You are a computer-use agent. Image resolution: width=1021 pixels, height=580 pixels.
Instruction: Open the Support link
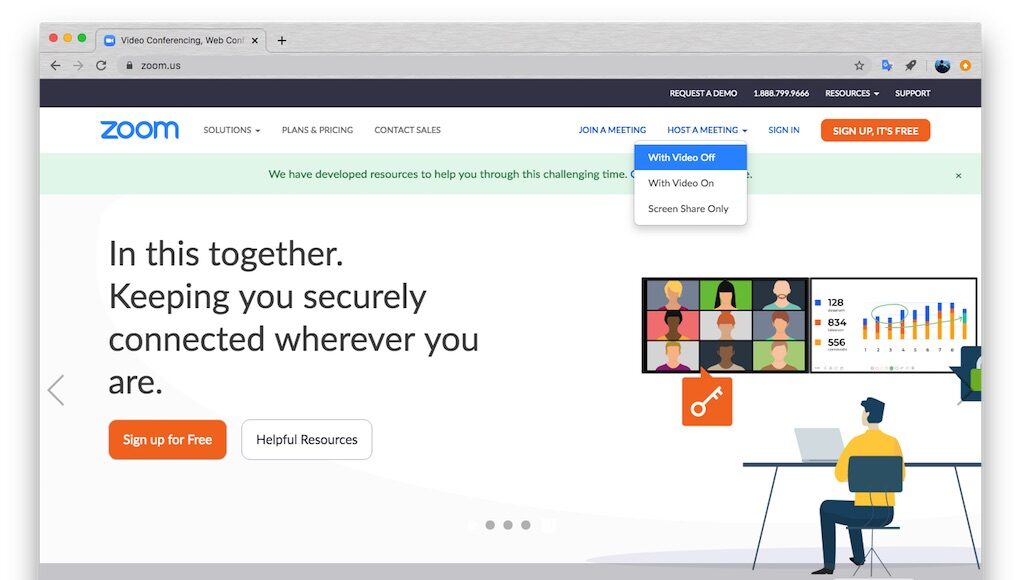(x=912, y=93)
